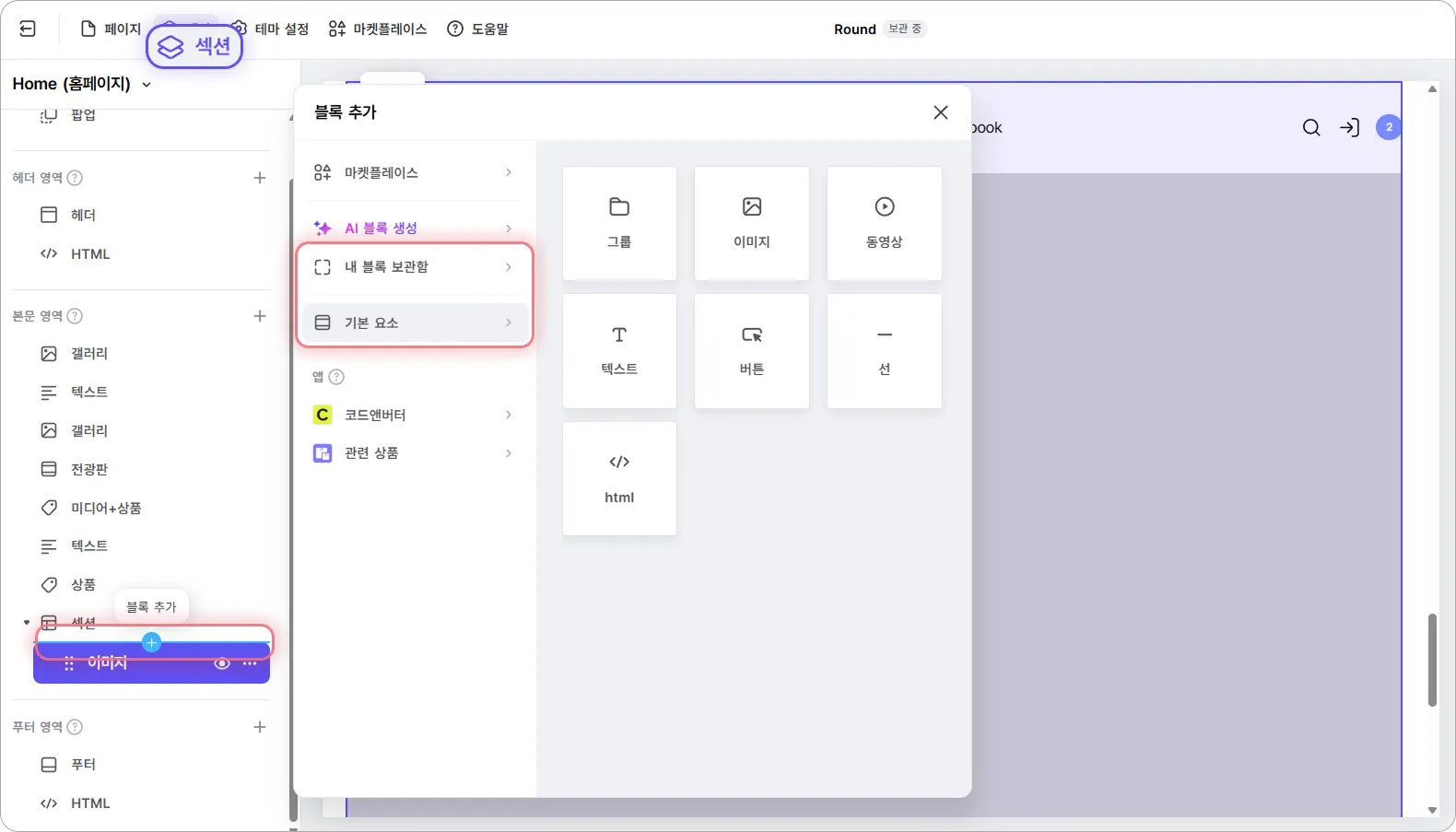The width and height of the screenshot is (1456, 832).
Task: Expand the AI 블록 생성 entry
Action: (x=415, y=228)
